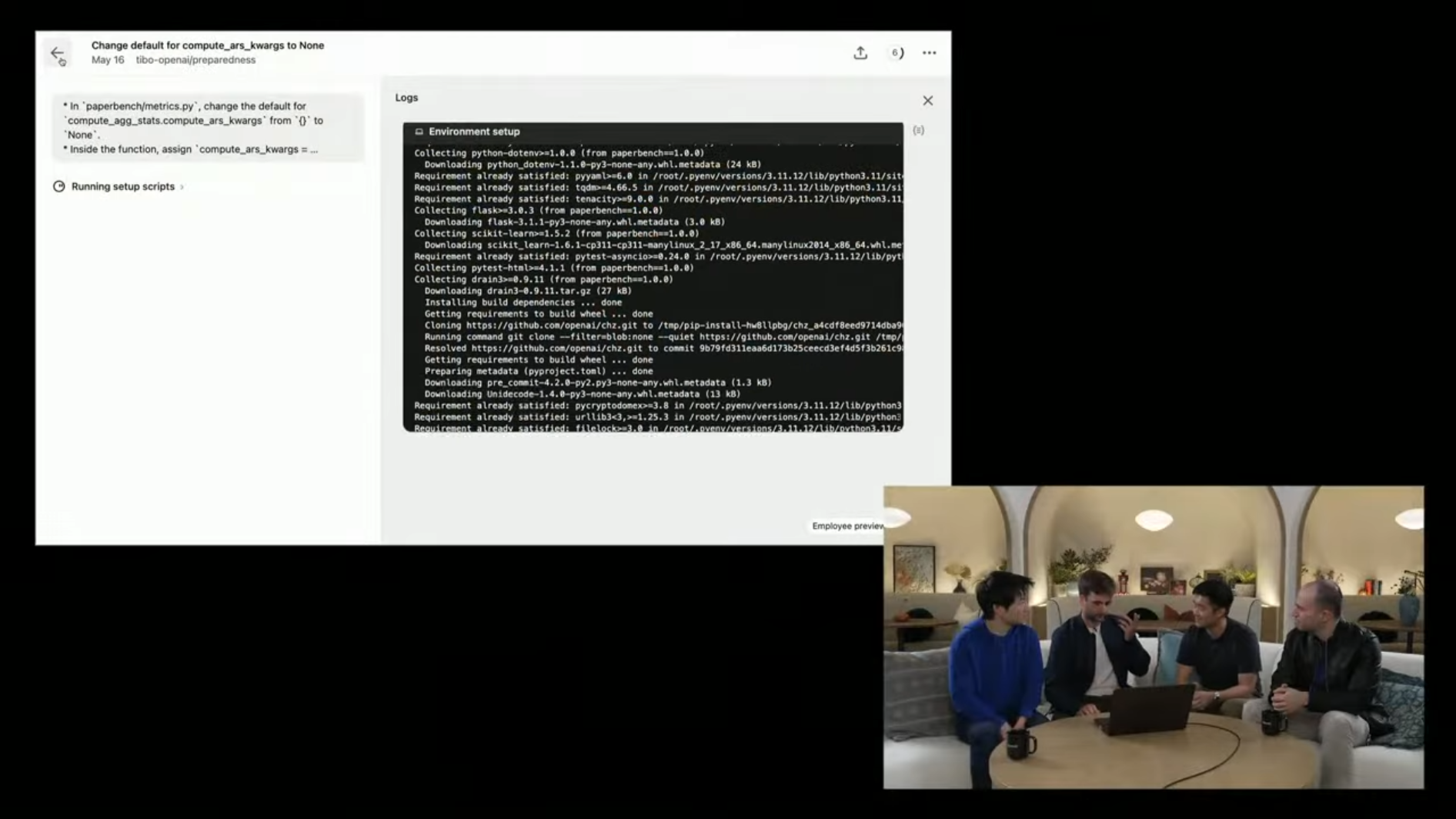Click log line Installing build dependencies ... done
Viewport: 1456px width, 819px height.
click(x=523, y=303)
